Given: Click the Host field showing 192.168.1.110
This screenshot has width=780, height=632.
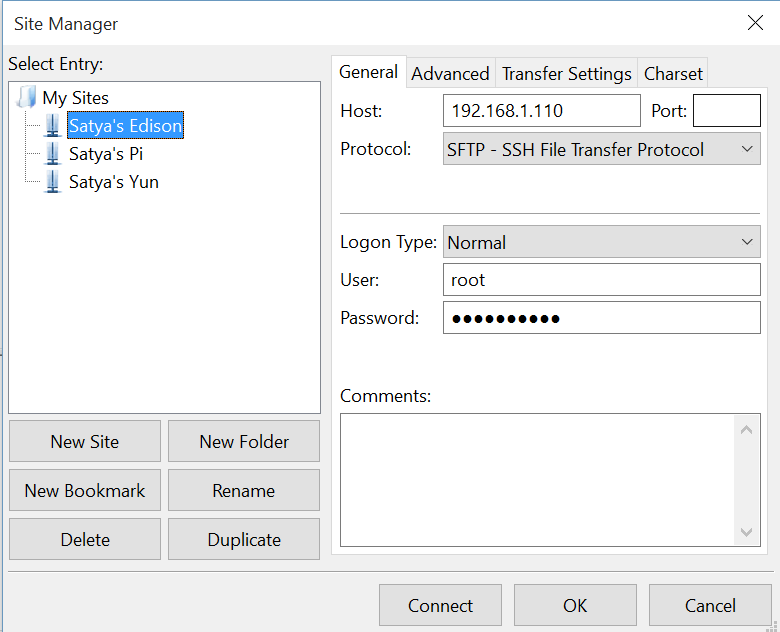Looking at the screenshot, I should (x=542, y=110).
